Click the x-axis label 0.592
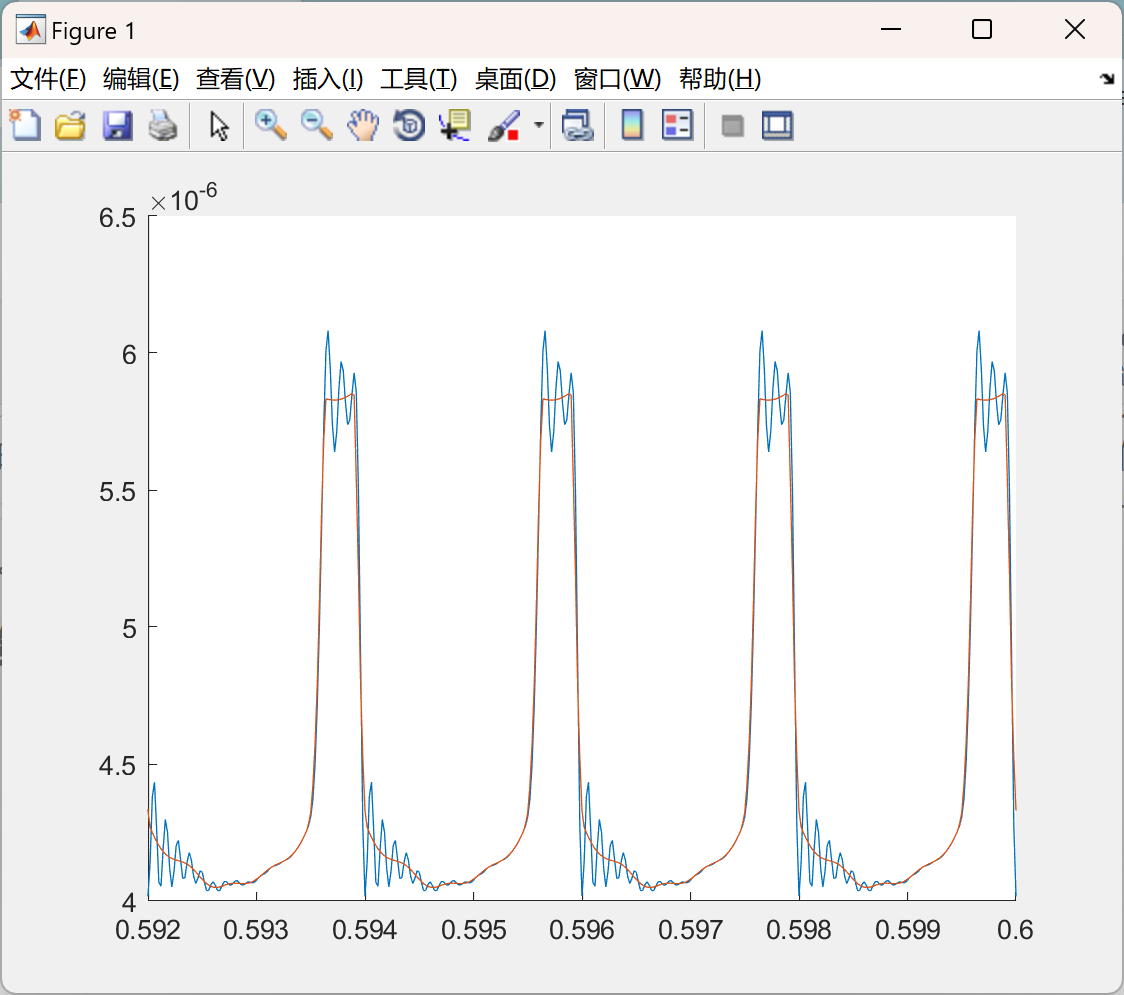 point(148,930)
